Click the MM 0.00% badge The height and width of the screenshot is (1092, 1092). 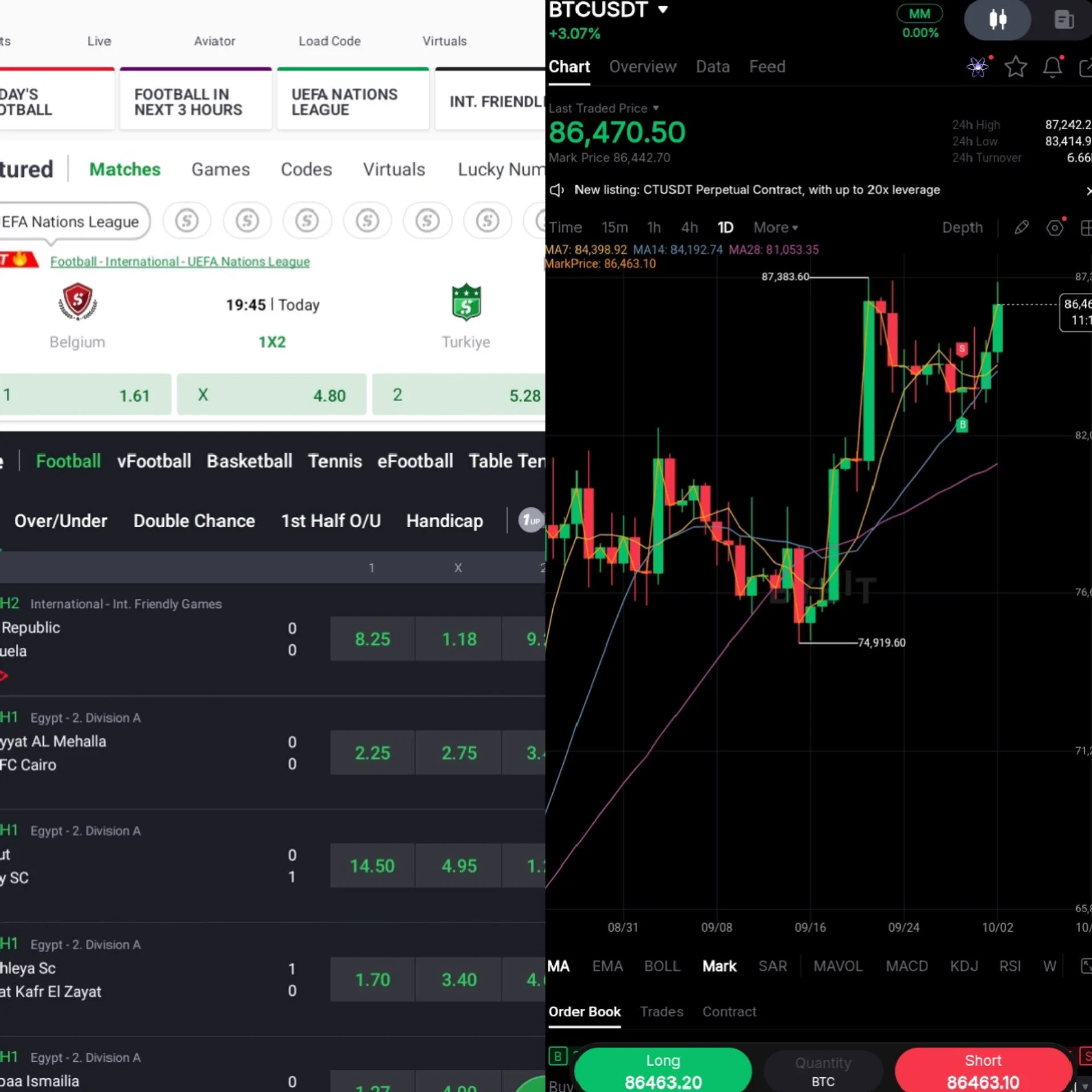(x=920, y=22)
